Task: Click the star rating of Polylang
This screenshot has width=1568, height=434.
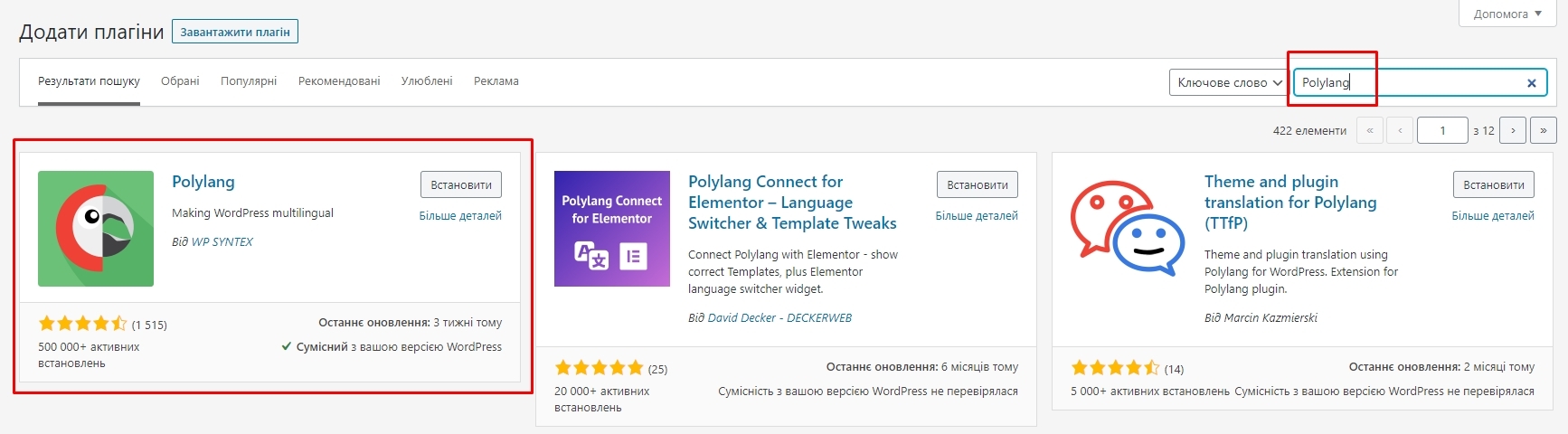Action: [83, 324]
